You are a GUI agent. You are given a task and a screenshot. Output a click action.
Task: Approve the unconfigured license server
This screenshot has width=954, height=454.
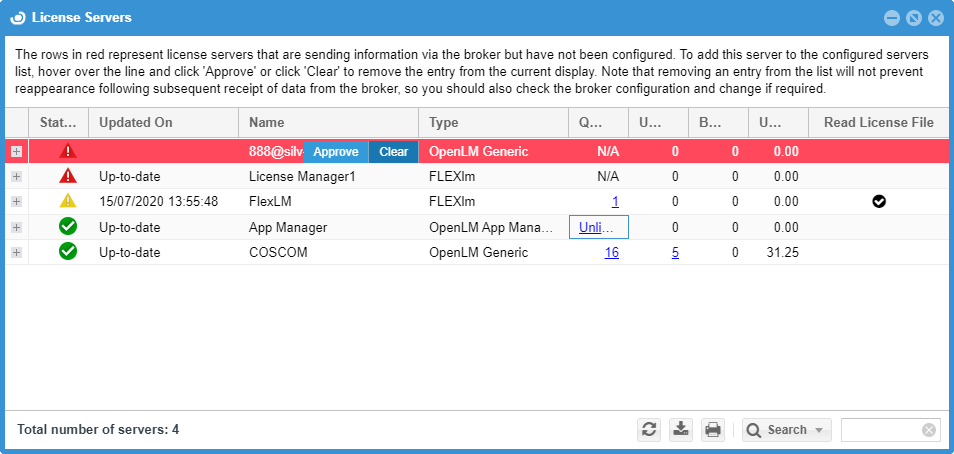click(x=335, y=152)
